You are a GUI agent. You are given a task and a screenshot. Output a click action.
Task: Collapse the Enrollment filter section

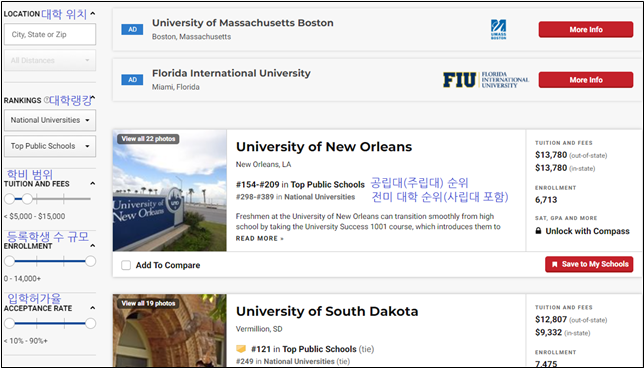[93, 246]
